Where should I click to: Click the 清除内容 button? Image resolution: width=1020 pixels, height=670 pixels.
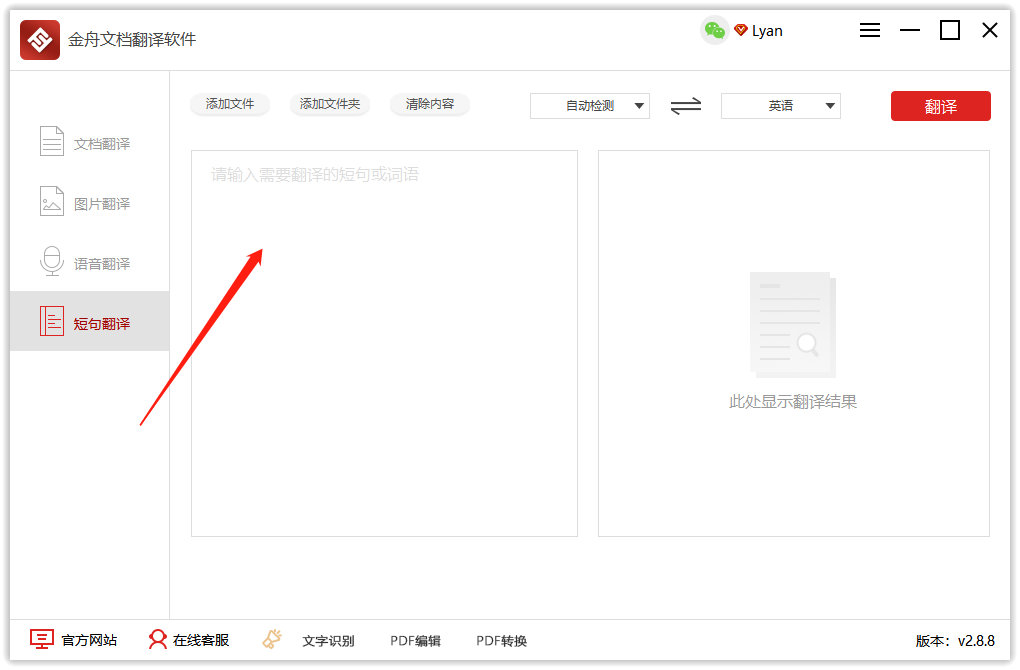430,104
